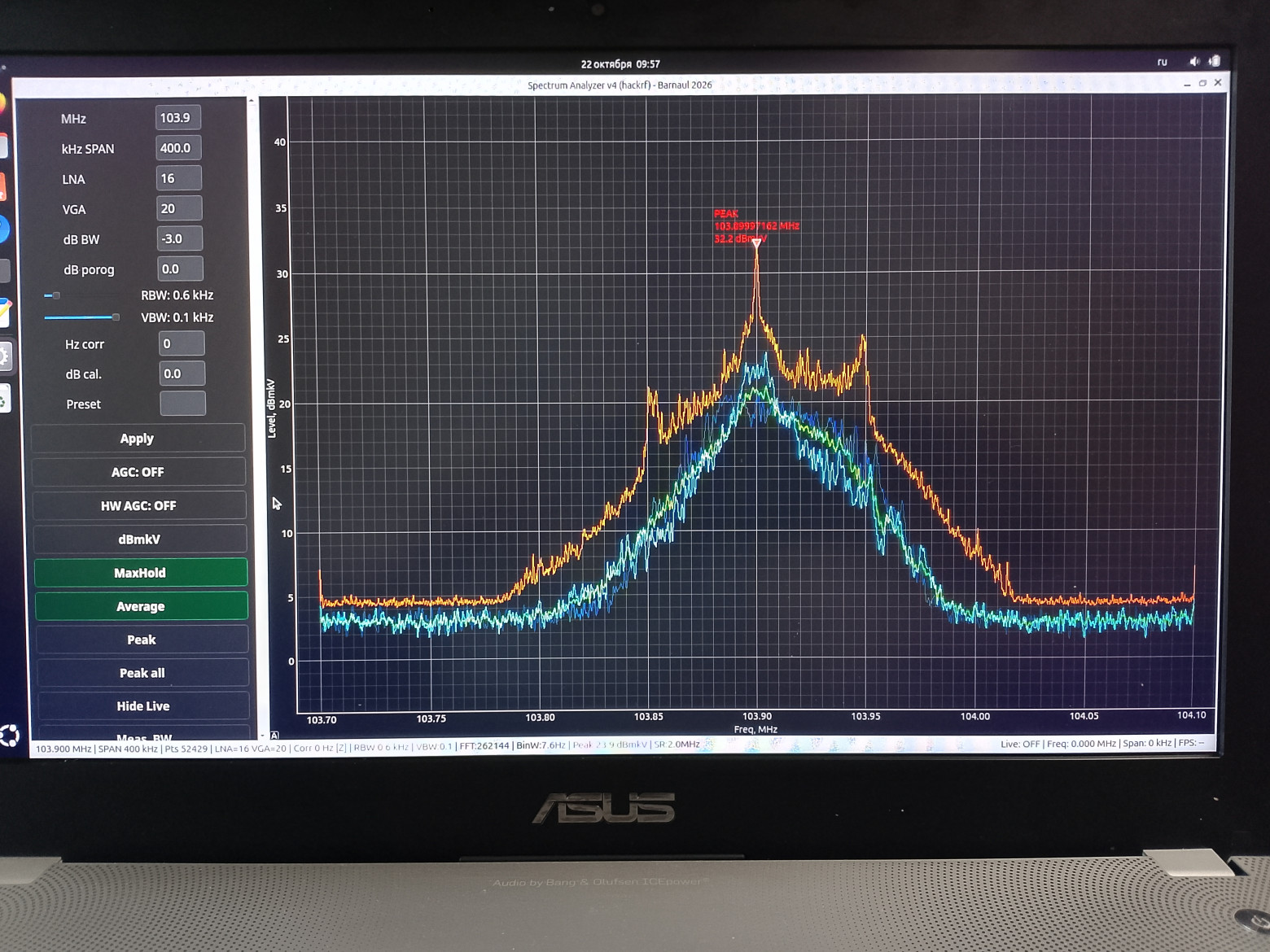This screenshot has height=952, width=1270.
Task: Click the MHz center frequency field
Action: (x=177, y=118)
